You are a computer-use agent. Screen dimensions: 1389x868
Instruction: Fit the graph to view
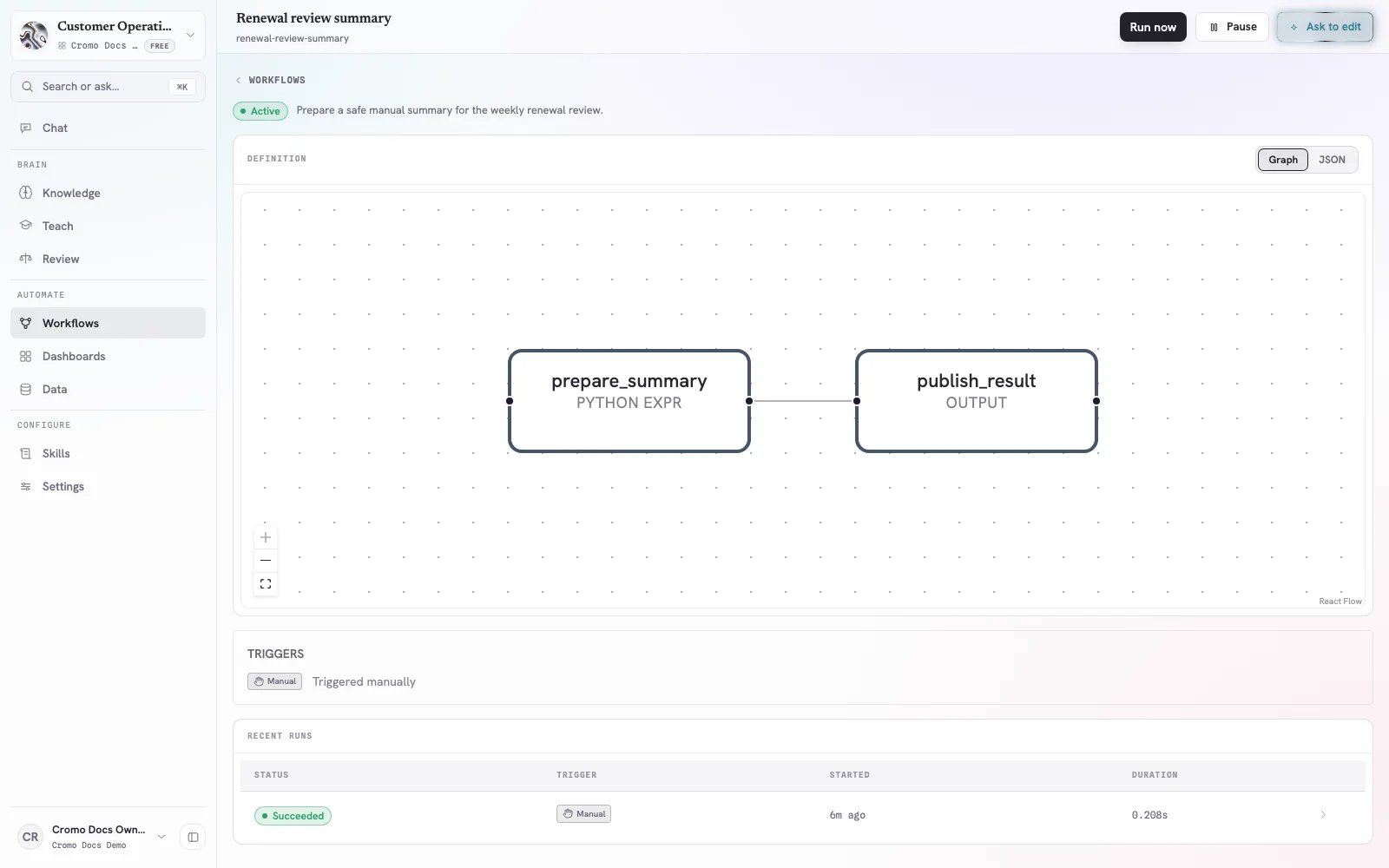pos(266,584)
